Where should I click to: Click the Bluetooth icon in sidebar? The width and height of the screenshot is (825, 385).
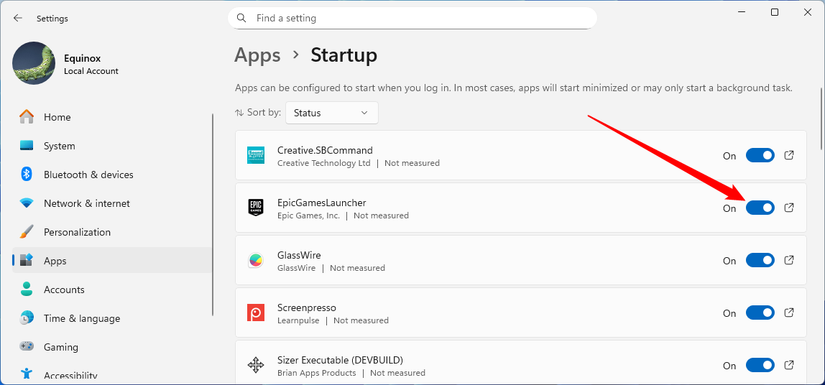(x=26, y=175)
